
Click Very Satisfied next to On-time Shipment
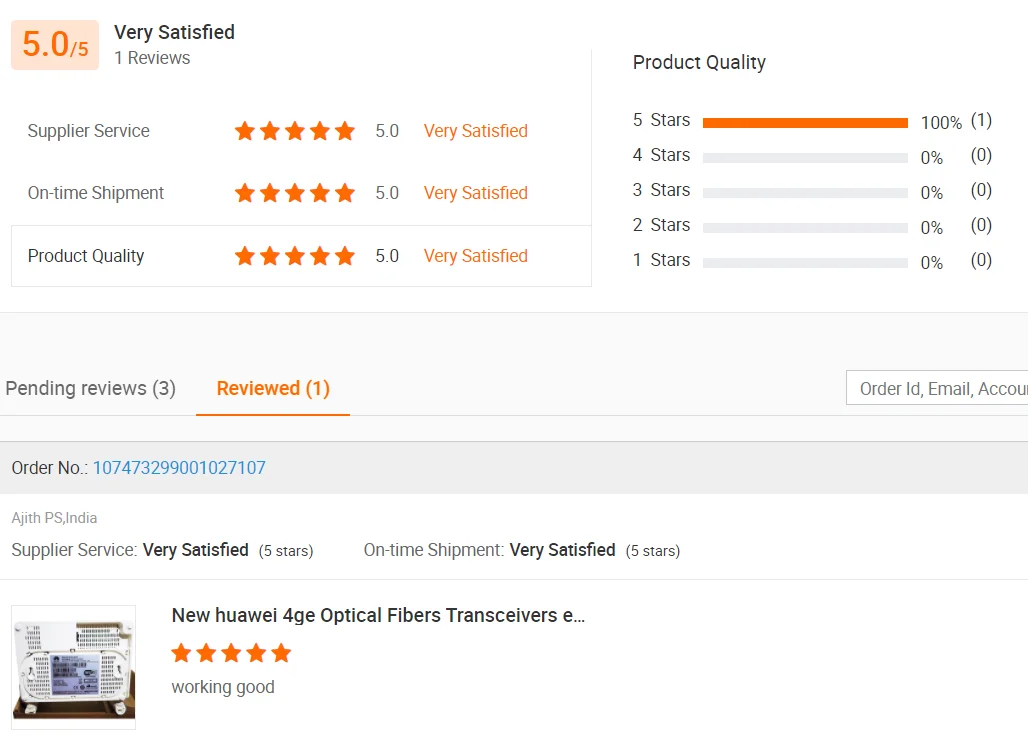coord(475,193)
